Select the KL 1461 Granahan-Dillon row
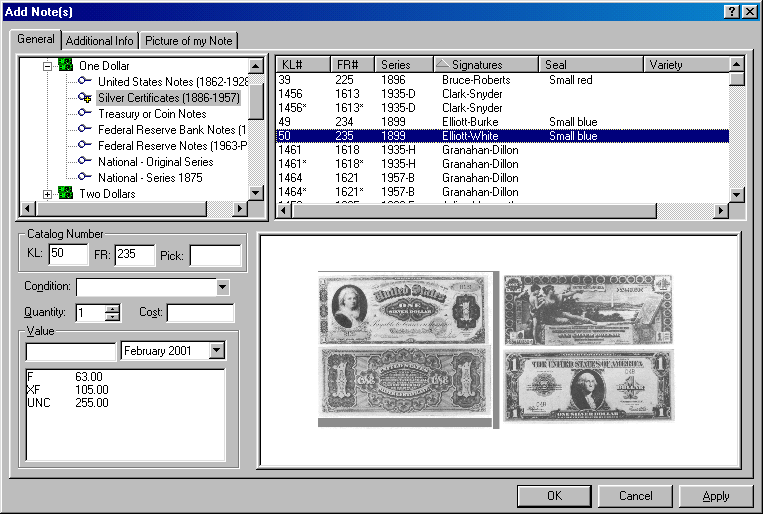The width and height of the screenshot is (763, 514). tap(503, 150)
